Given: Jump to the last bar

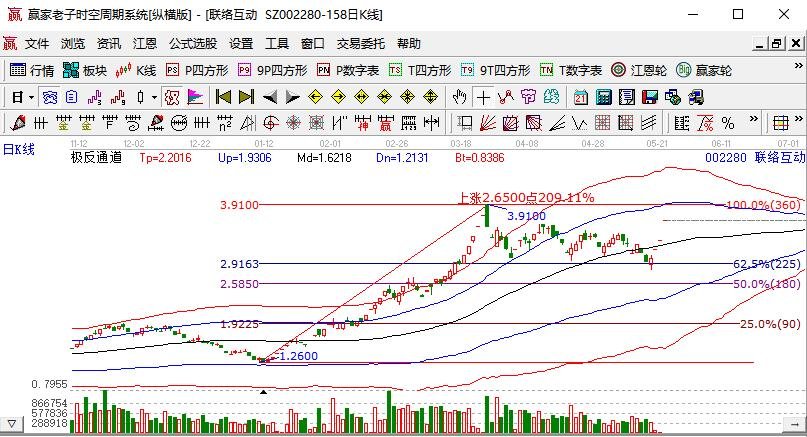Looking at the screenshot, I should (247, 97).
